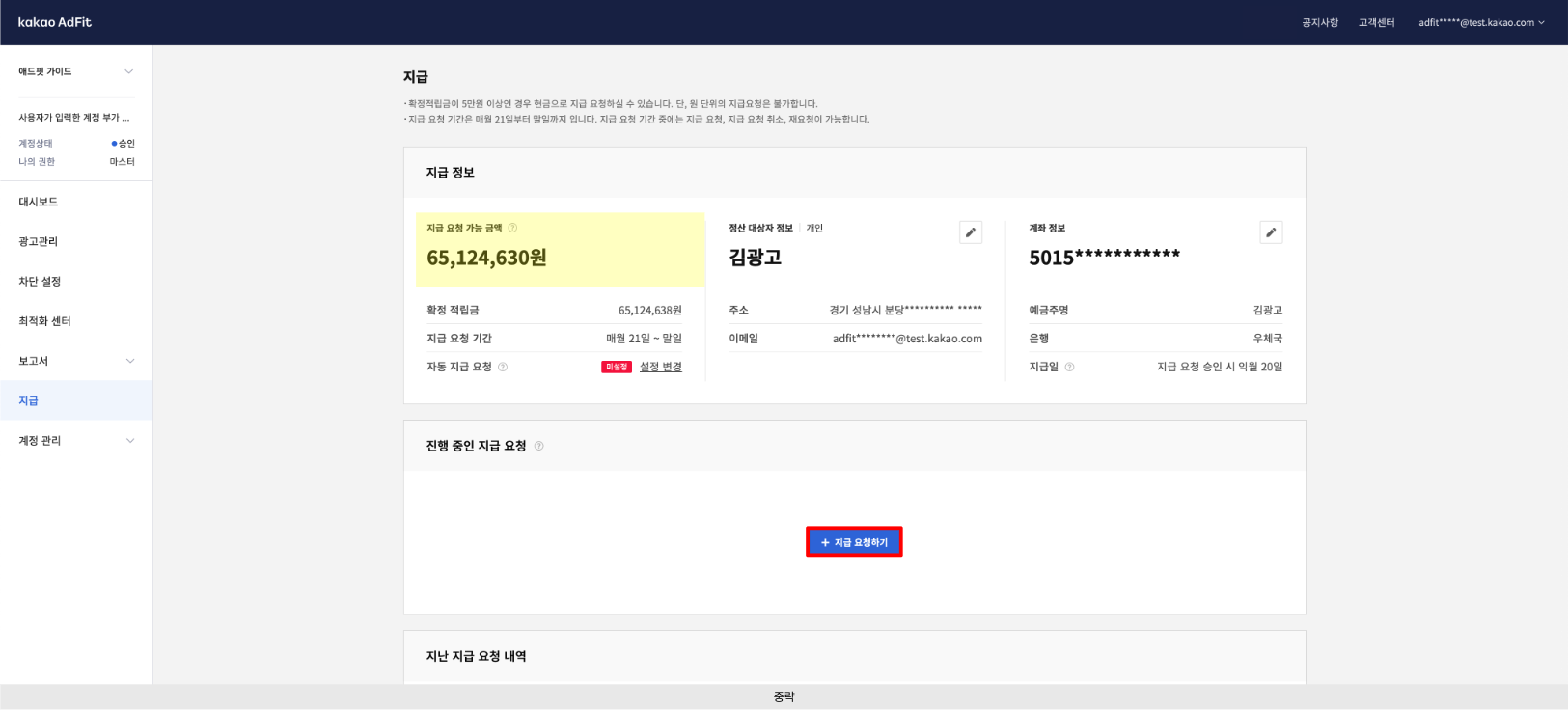Screen dimensions: 1568x710
Task: Select 차단 설정 in the sidebar
Action: click(x=40, y=282)
